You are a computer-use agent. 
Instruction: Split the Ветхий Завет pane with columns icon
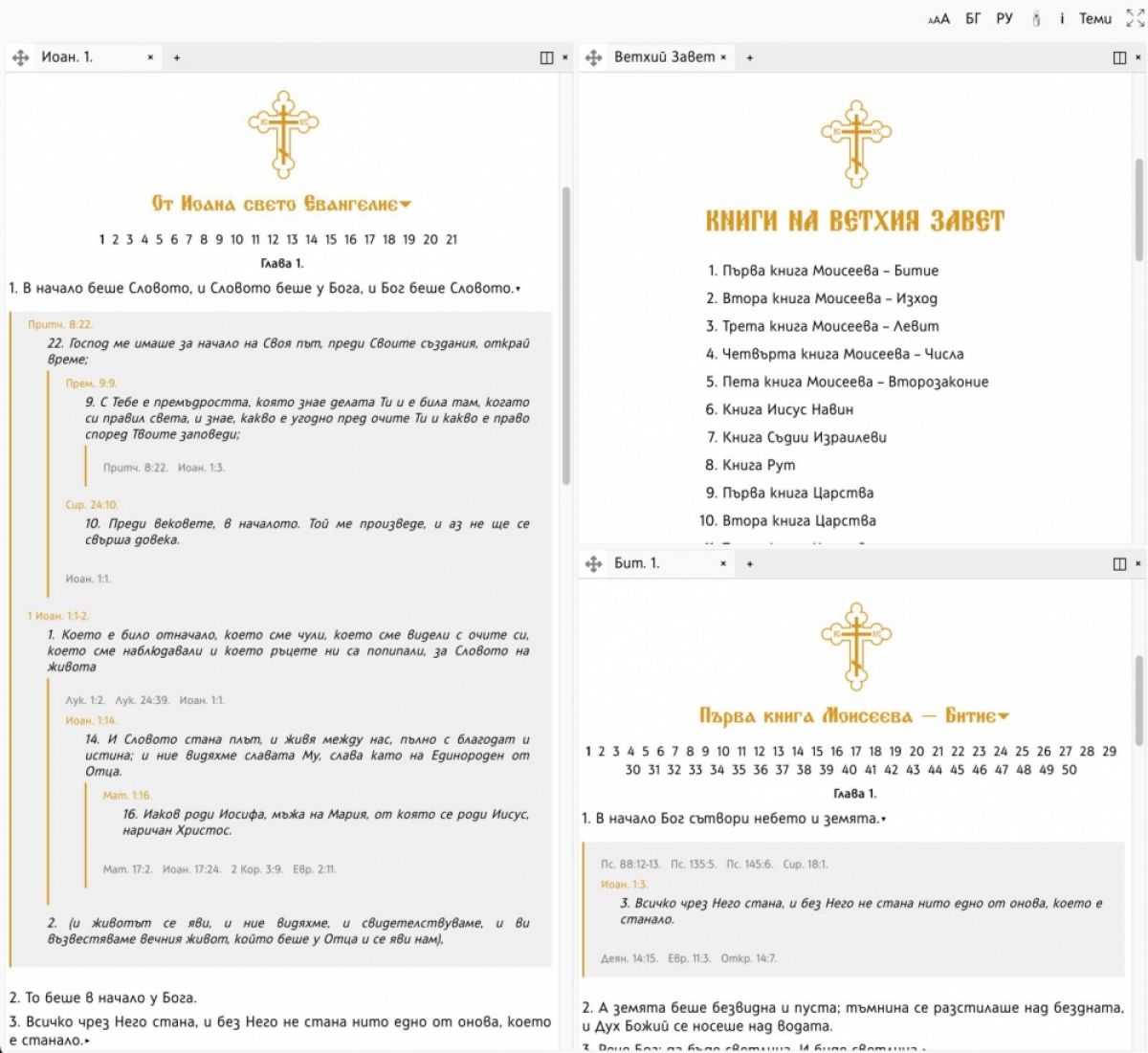tap(1119, 57)
